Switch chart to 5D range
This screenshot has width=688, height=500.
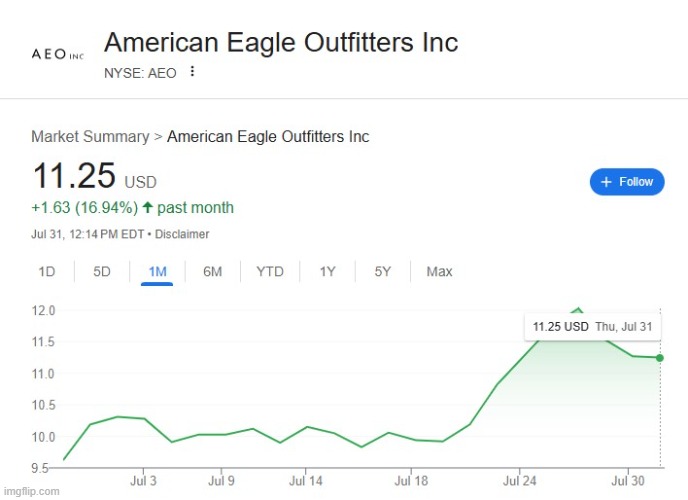102,271
